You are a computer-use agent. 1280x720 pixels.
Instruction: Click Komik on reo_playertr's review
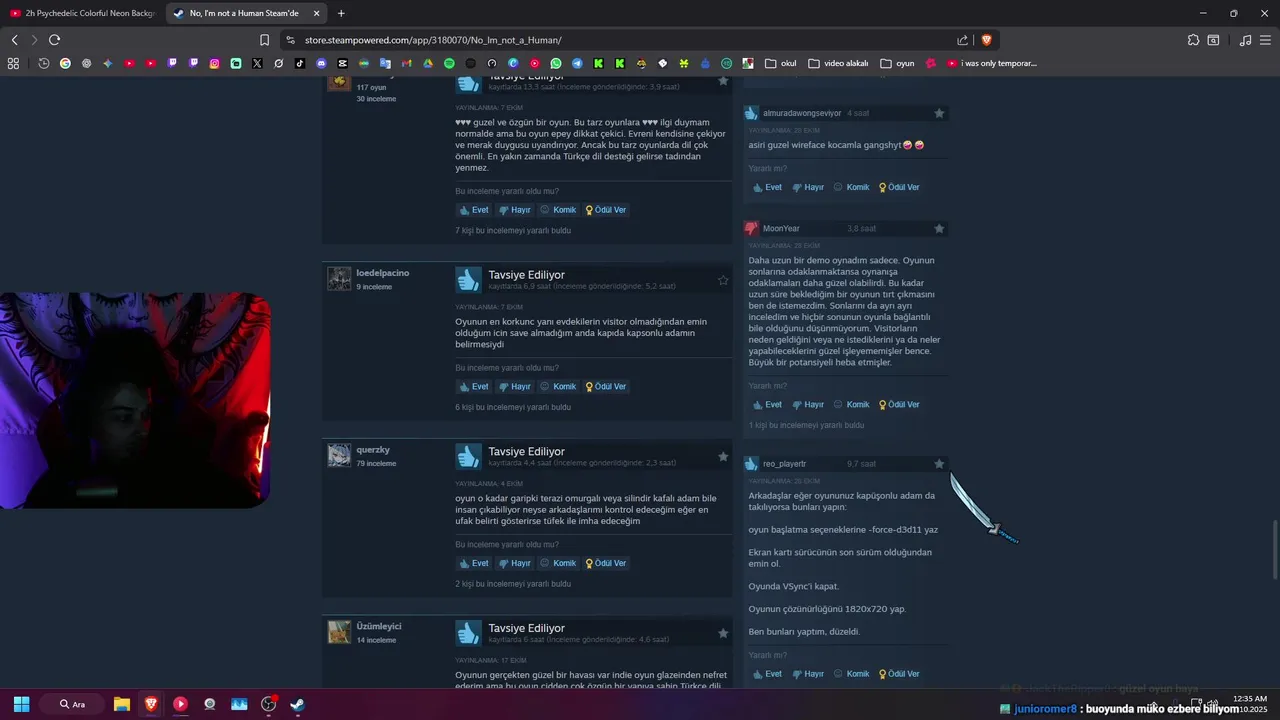pos(851,674)
